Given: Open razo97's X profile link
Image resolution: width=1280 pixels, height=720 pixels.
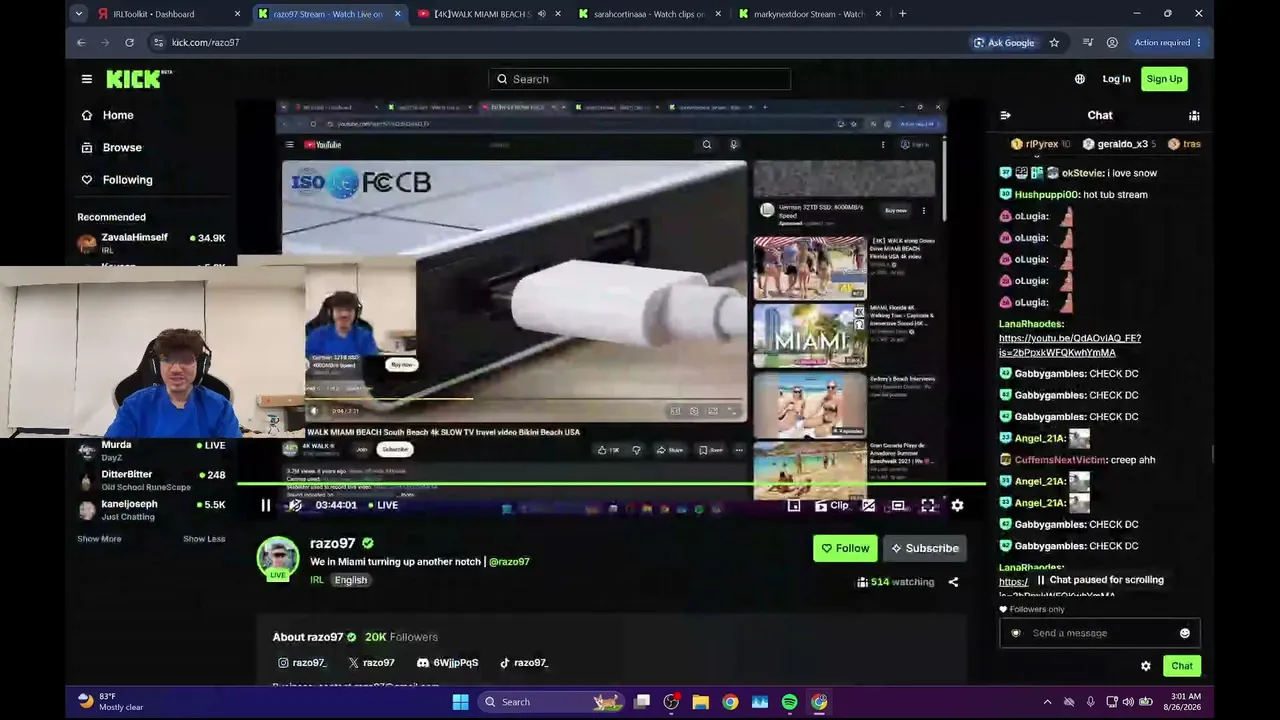Looking at the screenshot, I should pos(371,663).
